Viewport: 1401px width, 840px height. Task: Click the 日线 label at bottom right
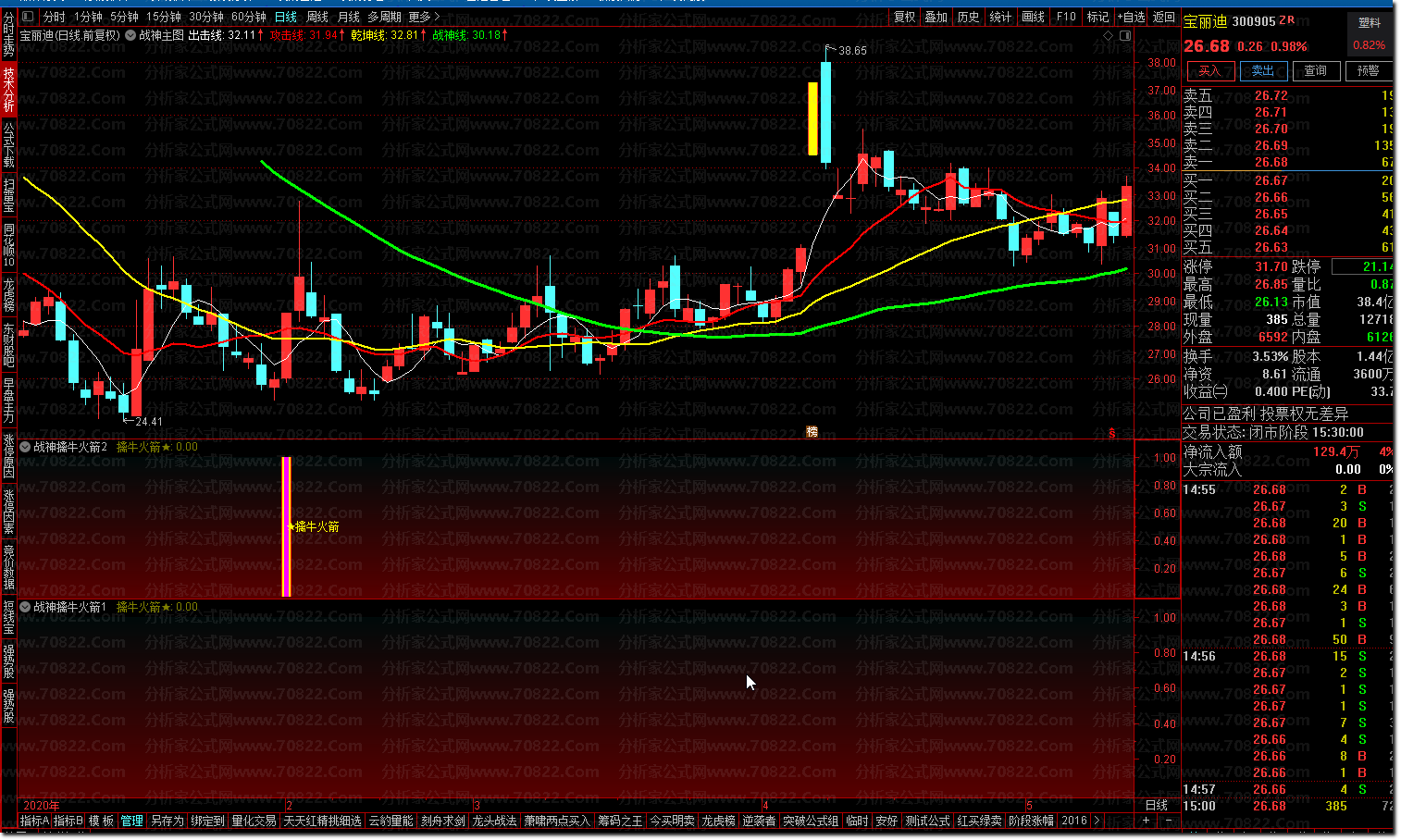(1157, 805)
